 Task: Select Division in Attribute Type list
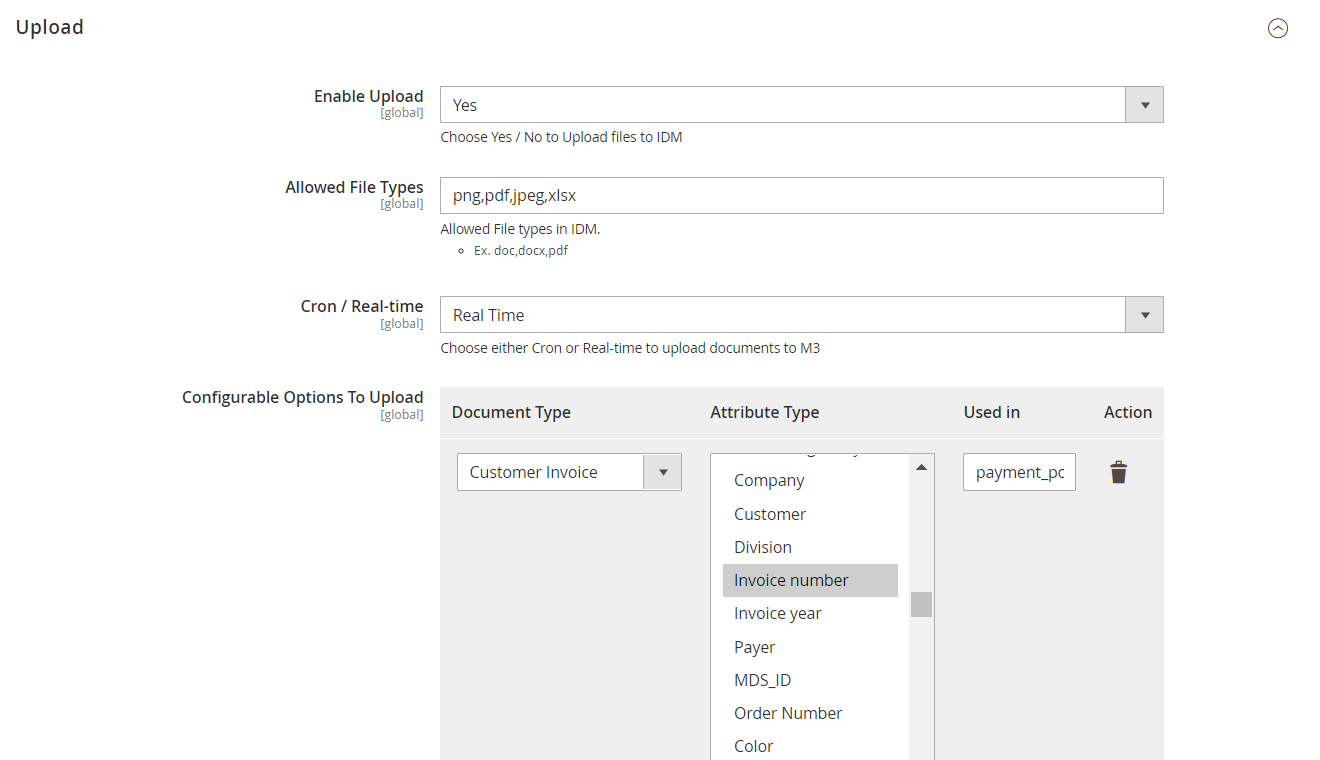tap(810, 547)
